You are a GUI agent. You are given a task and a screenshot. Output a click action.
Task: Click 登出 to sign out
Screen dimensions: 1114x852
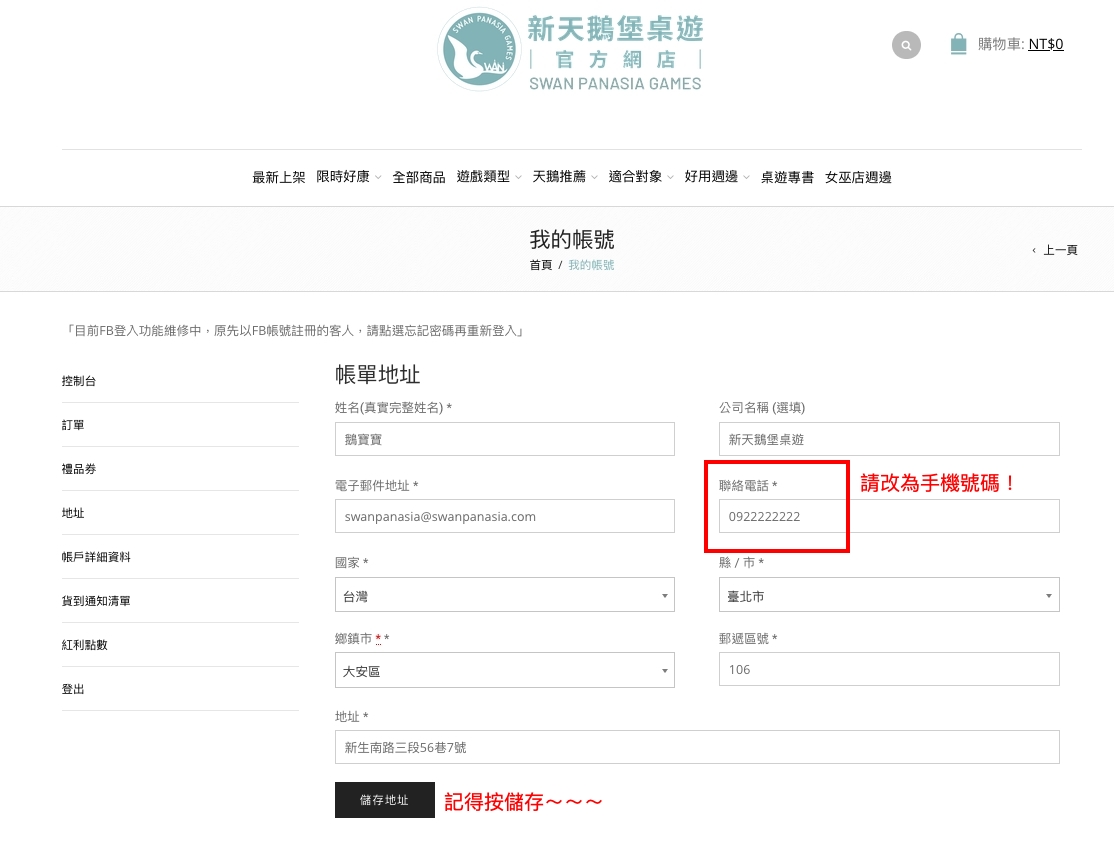click(x=73, y=688)
